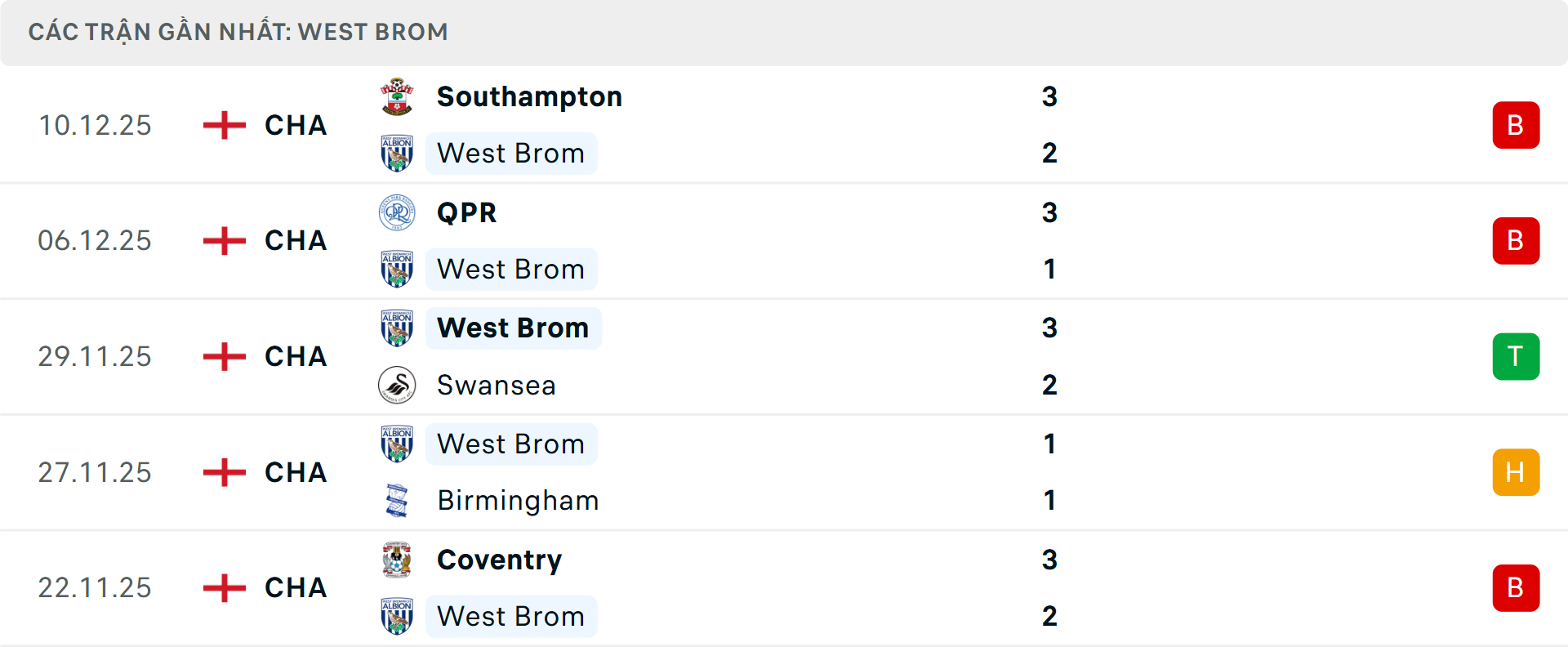Screen dimensions: 1568x647
Task: Click the date 29.11.25
Action: pyautogui.click(x=94, y=356)
